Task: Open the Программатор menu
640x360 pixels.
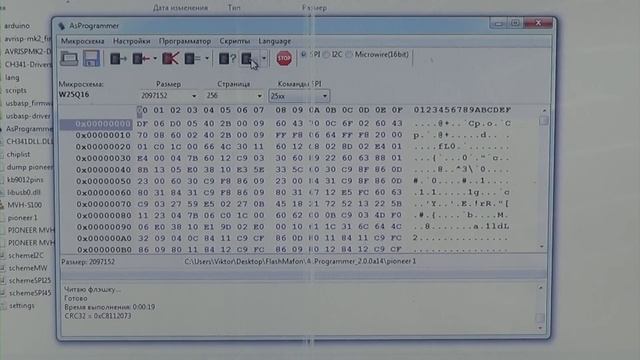Action: (x=185, y=41)
